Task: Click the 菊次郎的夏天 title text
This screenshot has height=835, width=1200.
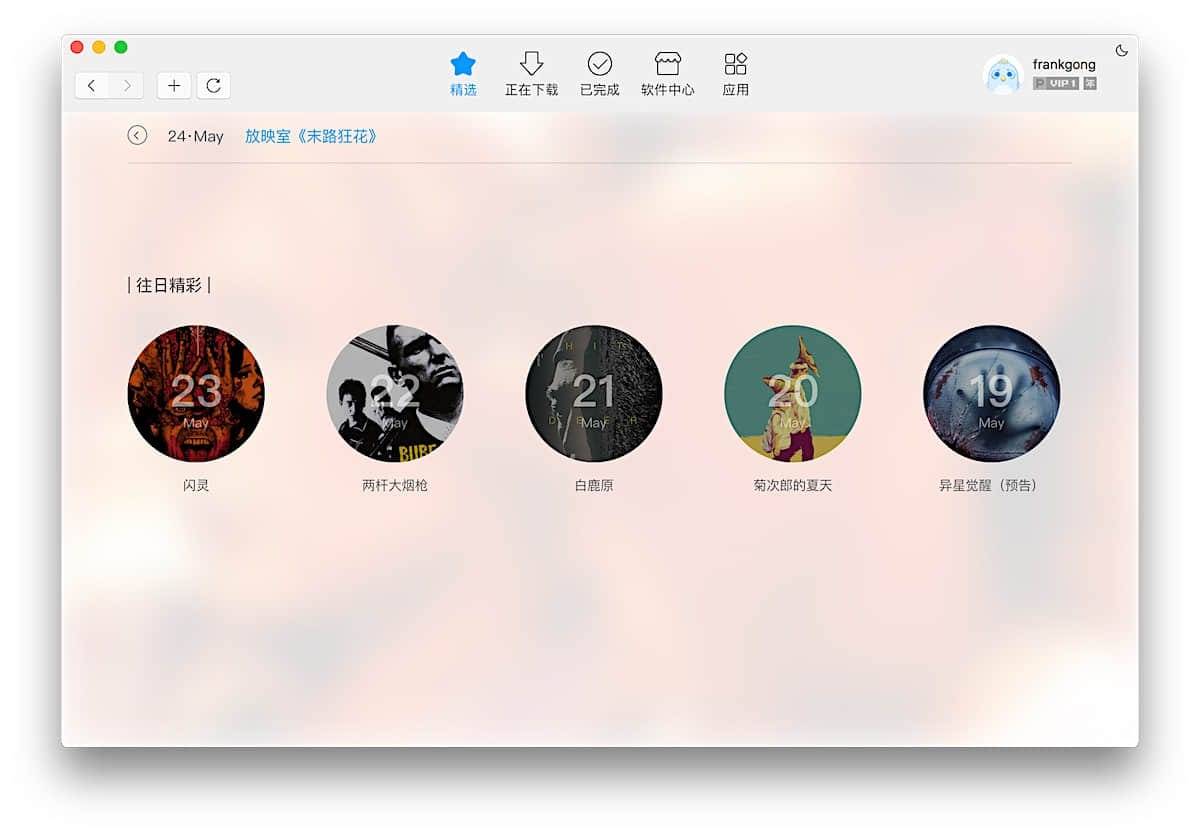Action: pyautogui.click(x=793, y=486)
